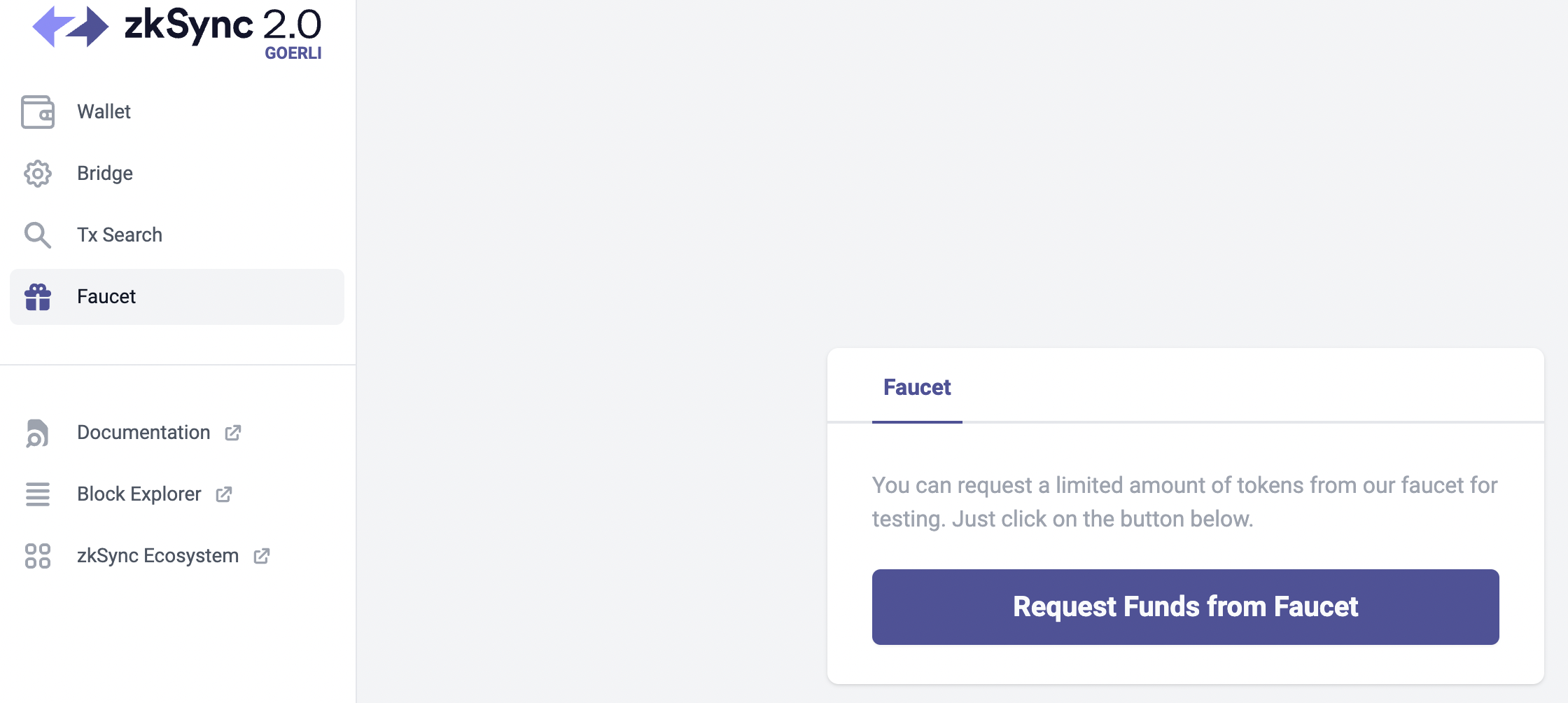Go to the Bridge page
The height and width of the screenshot is (703, 1568).
(105, 174)
